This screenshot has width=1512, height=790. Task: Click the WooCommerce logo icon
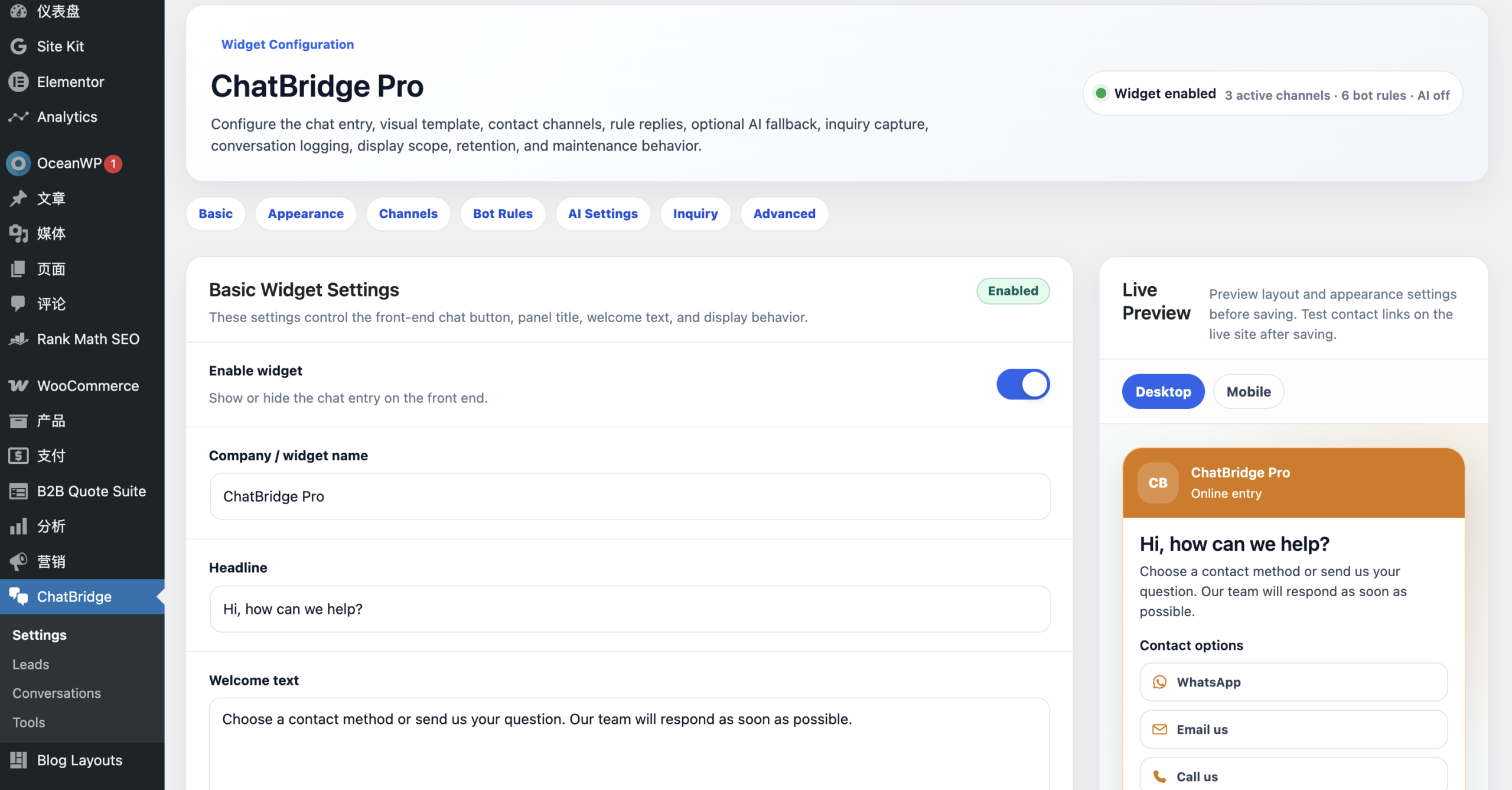[x=18, y=386]
